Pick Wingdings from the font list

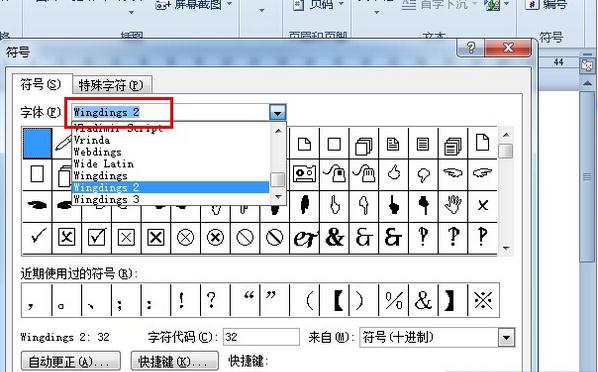pyautogui.click(x=170, y=176)
